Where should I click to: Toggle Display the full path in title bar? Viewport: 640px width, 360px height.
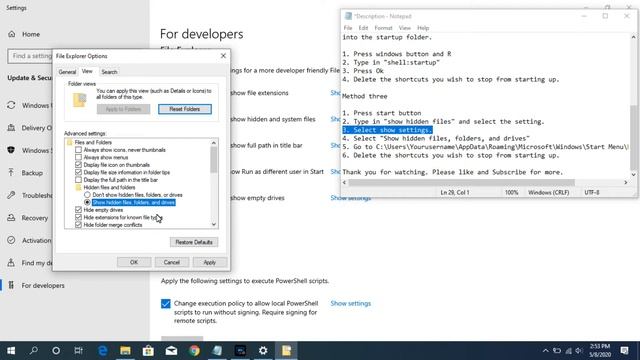(78, 180)
